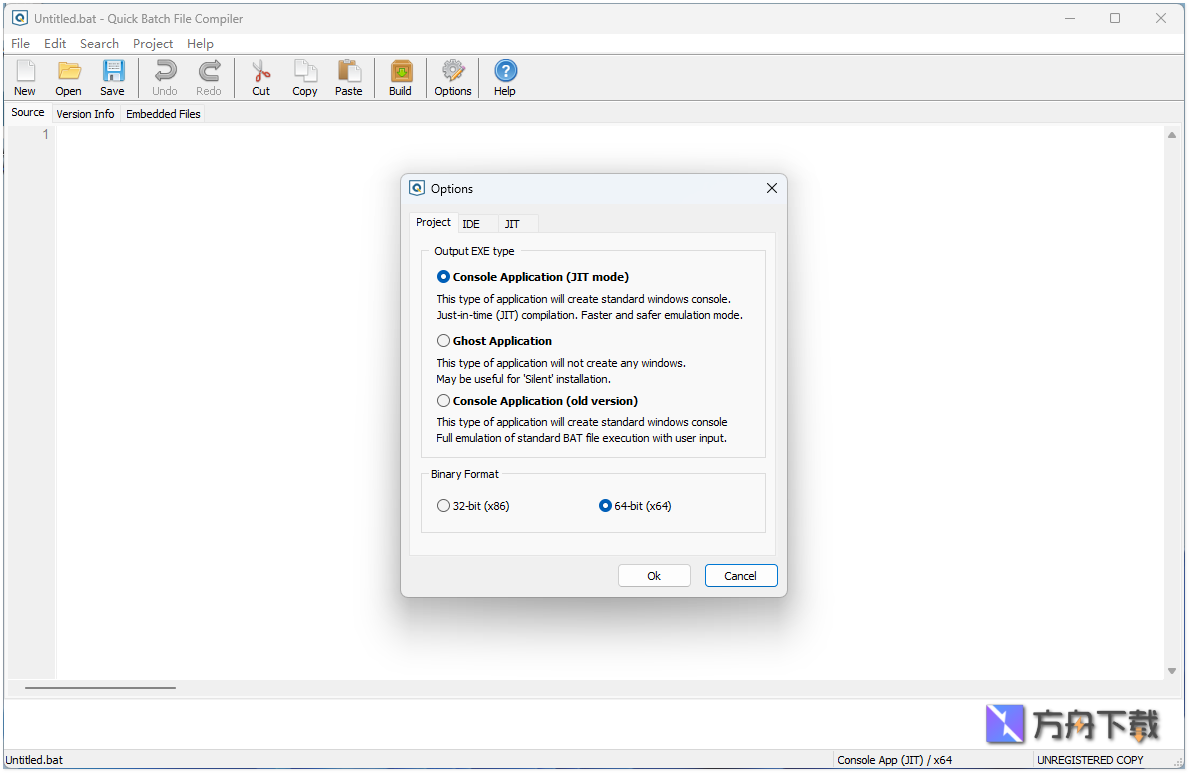Open a batch file using the Open icon
Viewport: 1189px width, 773px height.
[68, 77]
